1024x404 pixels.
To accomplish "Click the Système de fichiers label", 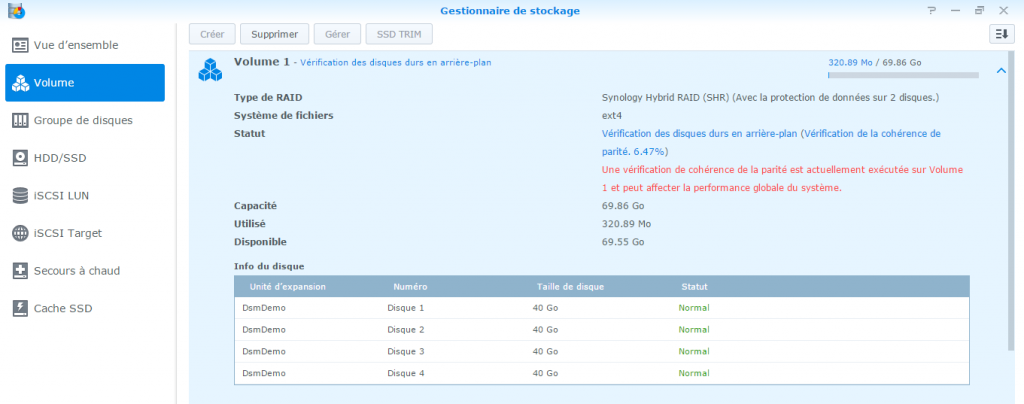I will (x=283, y=116).
